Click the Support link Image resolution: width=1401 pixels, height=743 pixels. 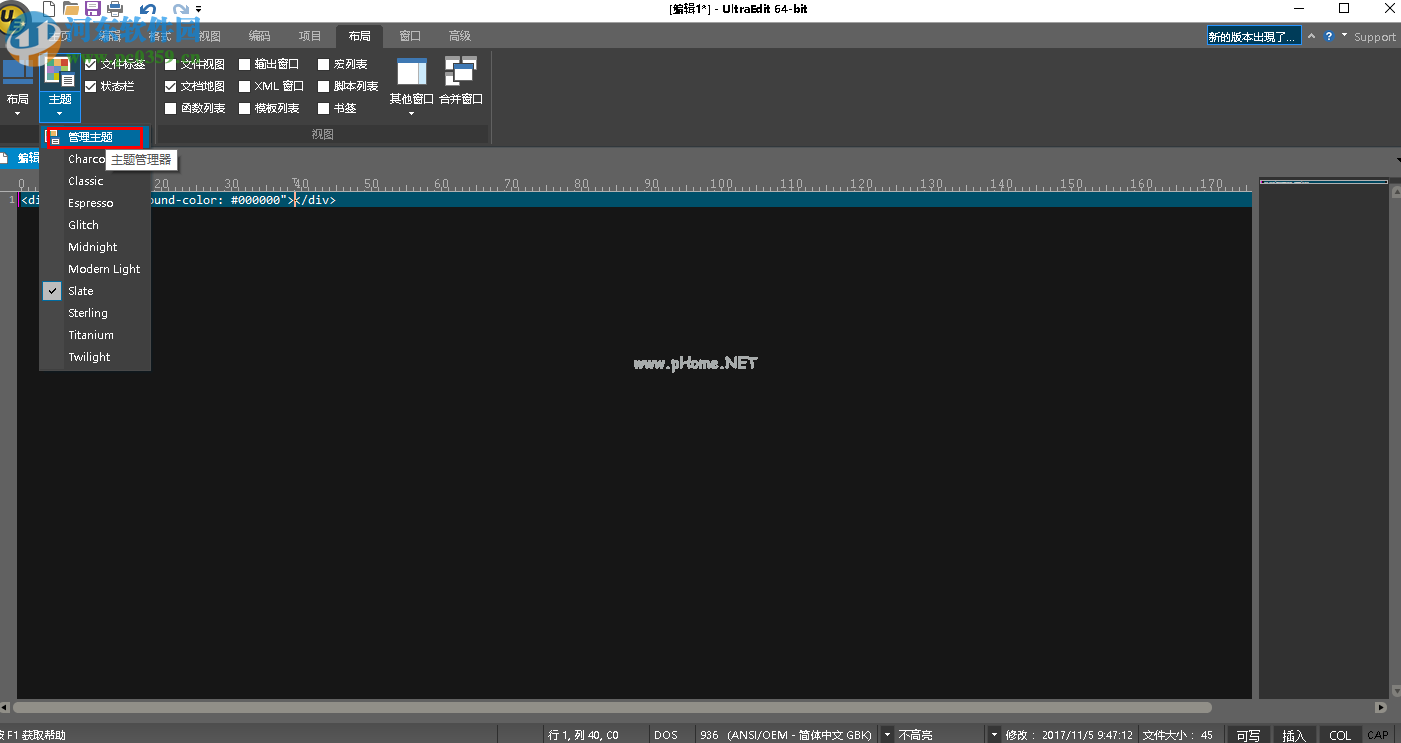point(1374,37)
